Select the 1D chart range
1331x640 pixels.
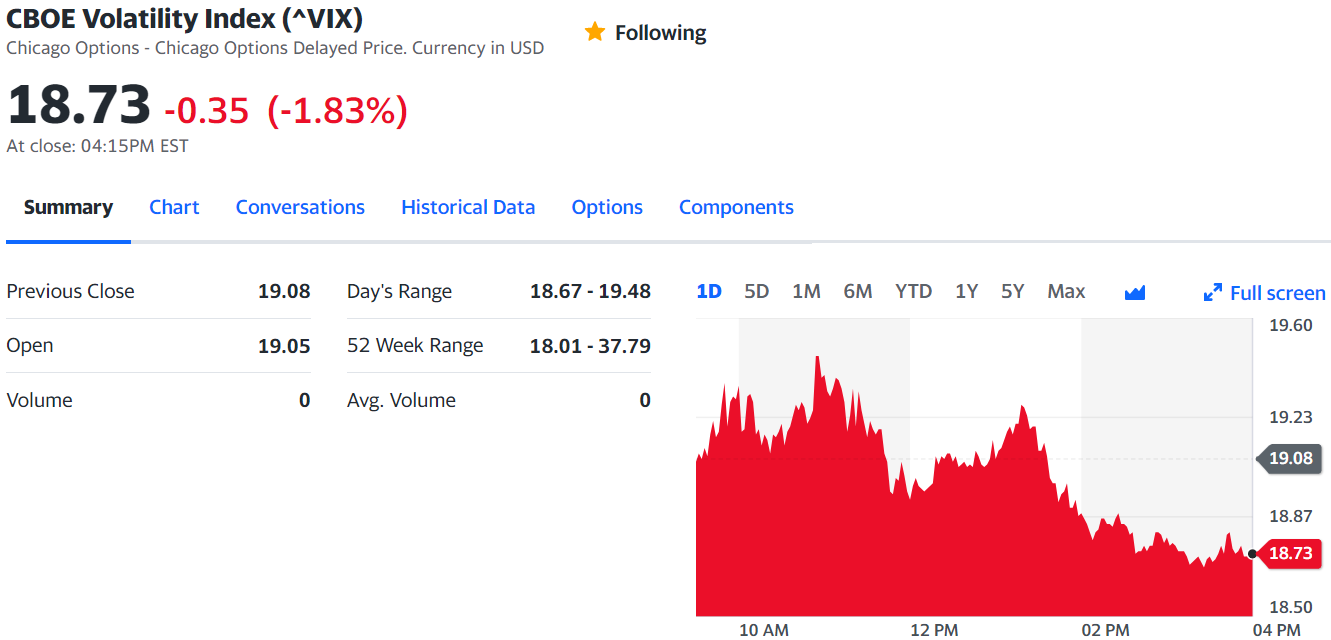(709, 291)
